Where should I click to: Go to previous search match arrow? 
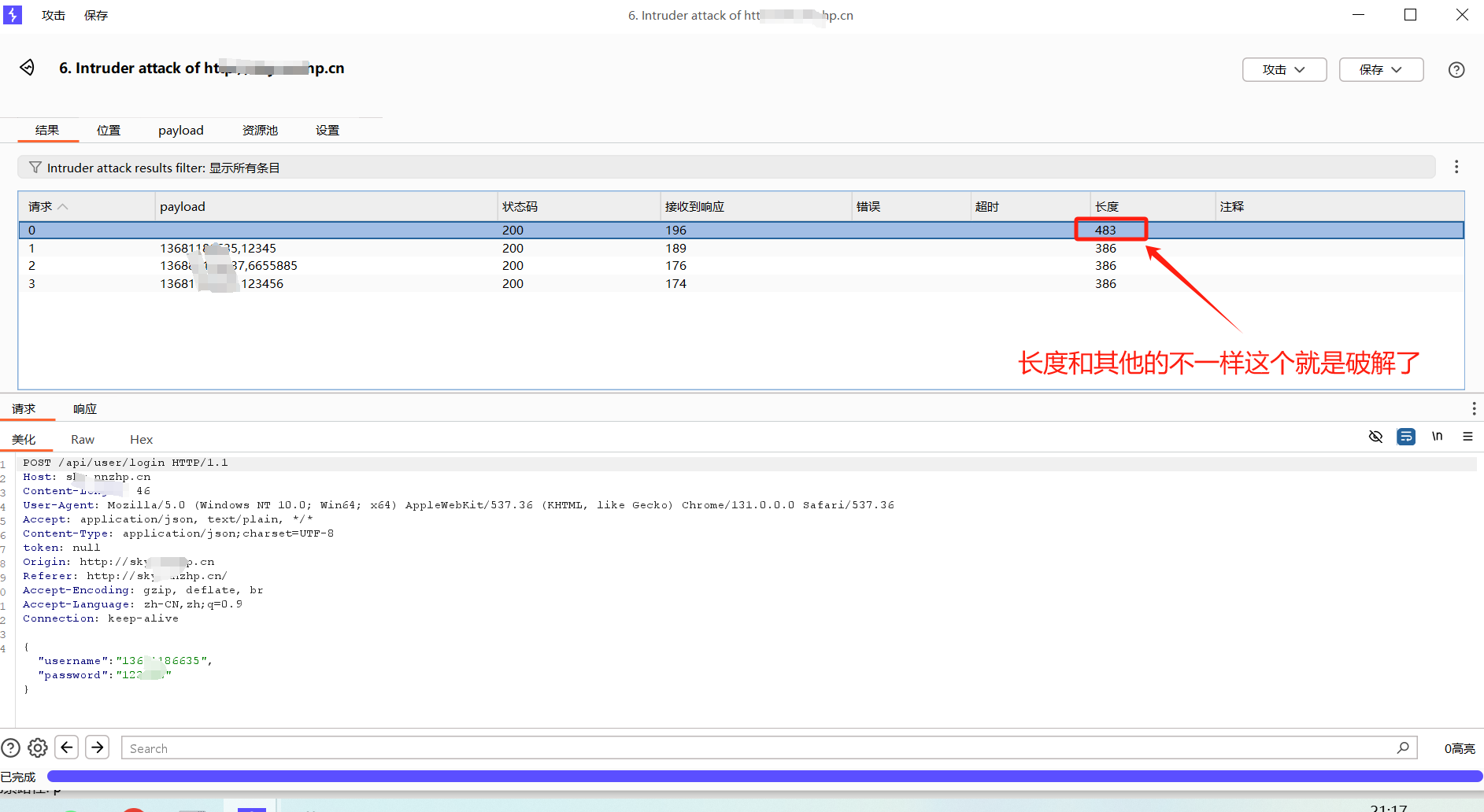click(x=67, y=747)
